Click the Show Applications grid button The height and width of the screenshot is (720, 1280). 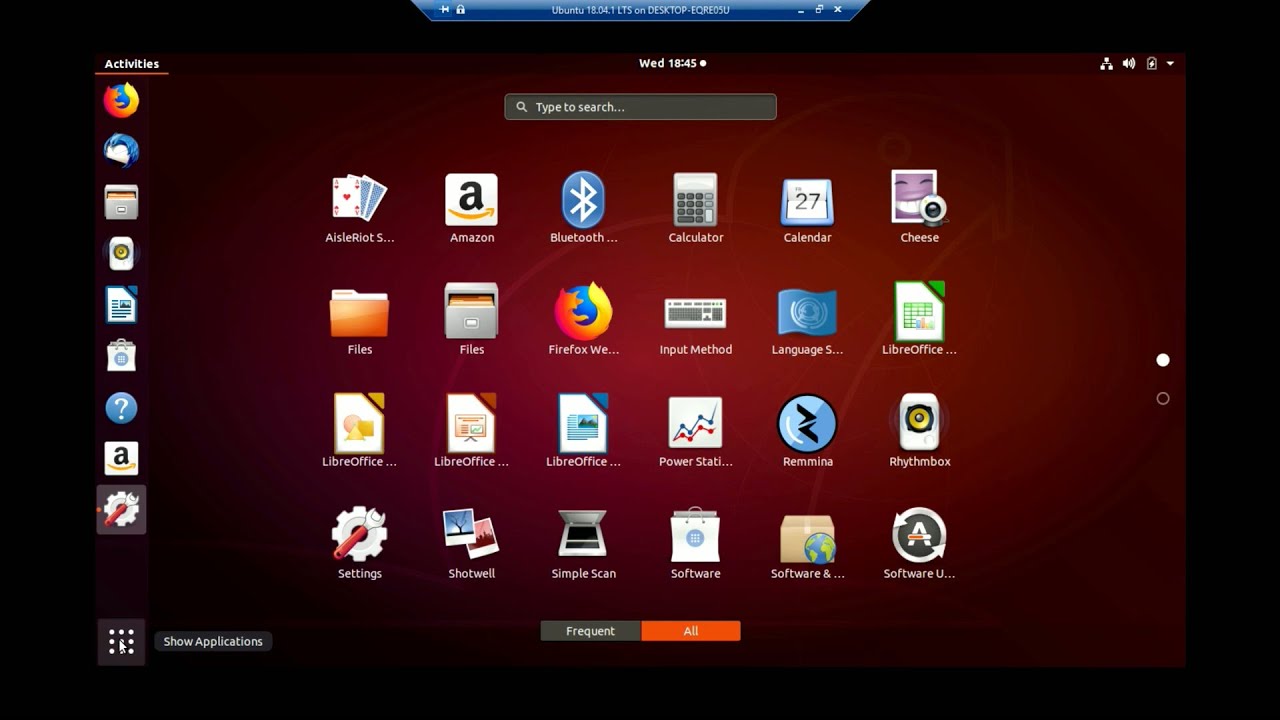point(121,642)
